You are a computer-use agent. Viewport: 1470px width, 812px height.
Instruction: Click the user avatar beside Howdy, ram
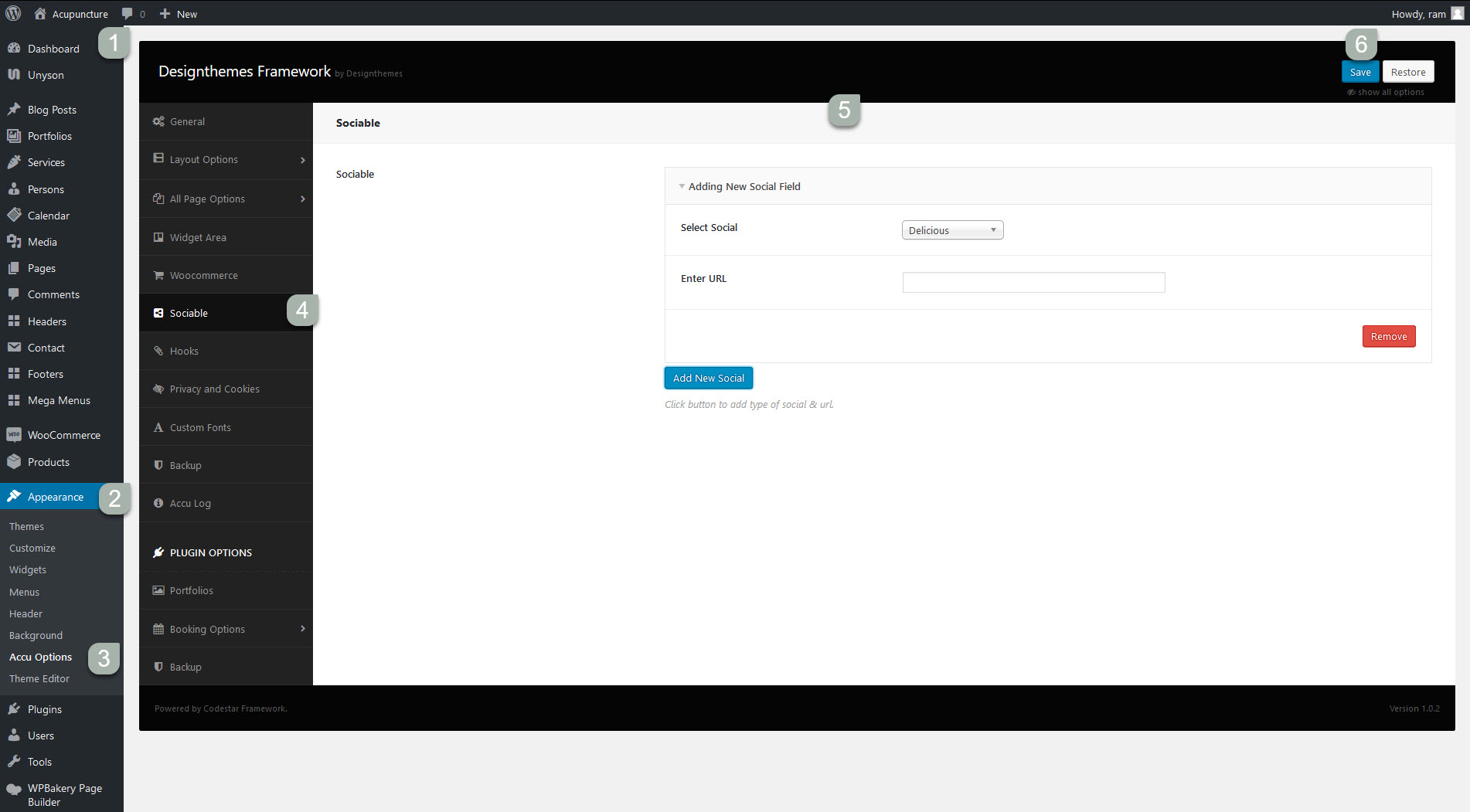[1457, 13]
